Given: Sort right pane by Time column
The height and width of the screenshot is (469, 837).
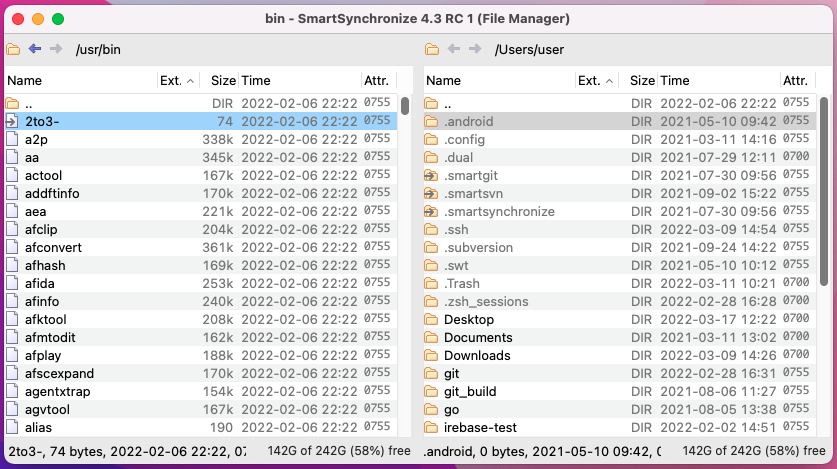Looking at the screenshot, I should coord(718,81).
